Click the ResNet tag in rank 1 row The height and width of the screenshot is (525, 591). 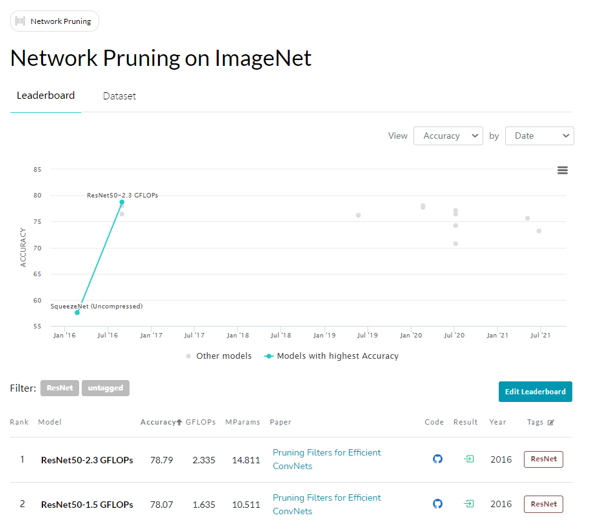click(x=543, y=459)
